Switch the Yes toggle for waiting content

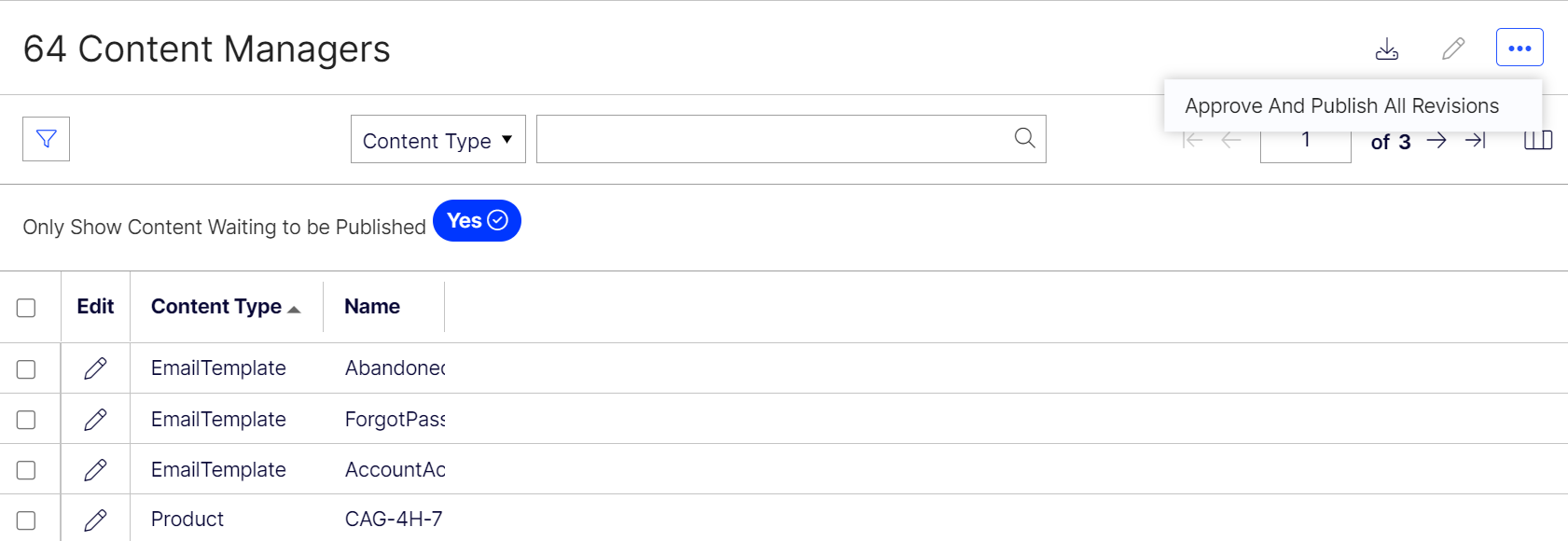pyautogui.click(x=477, y=221)
